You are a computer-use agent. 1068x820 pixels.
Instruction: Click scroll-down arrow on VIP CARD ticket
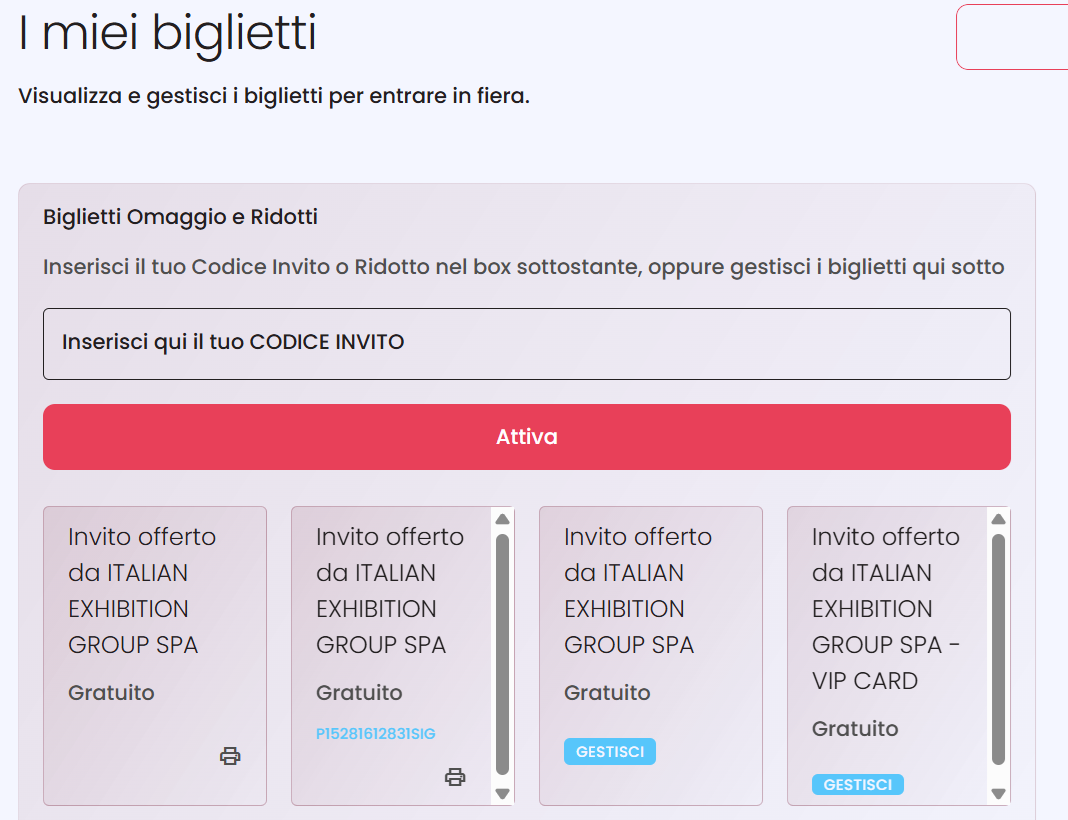pos(998,793)
